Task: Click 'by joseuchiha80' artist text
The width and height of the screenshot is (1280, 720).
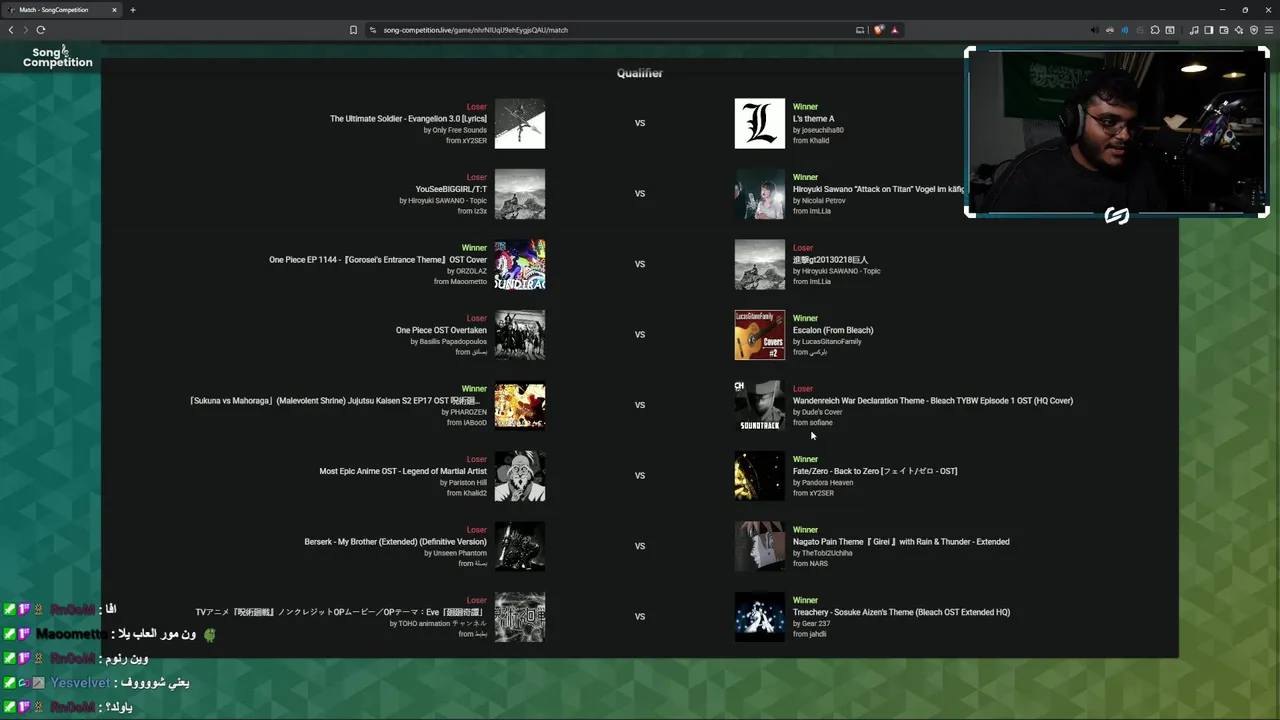Action: 818,130
